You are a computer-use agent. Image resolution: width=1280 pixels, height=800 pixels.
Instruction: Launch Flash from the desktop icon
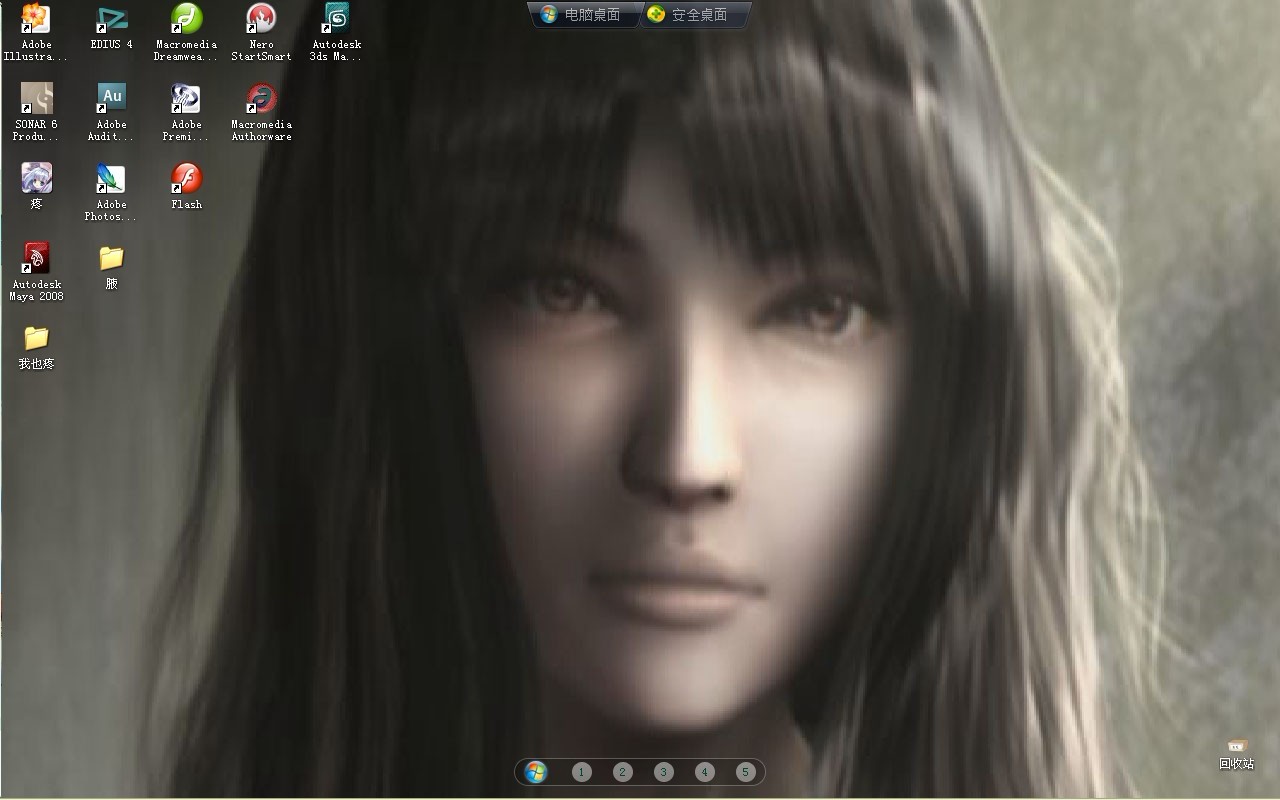(x=186, y=180)
